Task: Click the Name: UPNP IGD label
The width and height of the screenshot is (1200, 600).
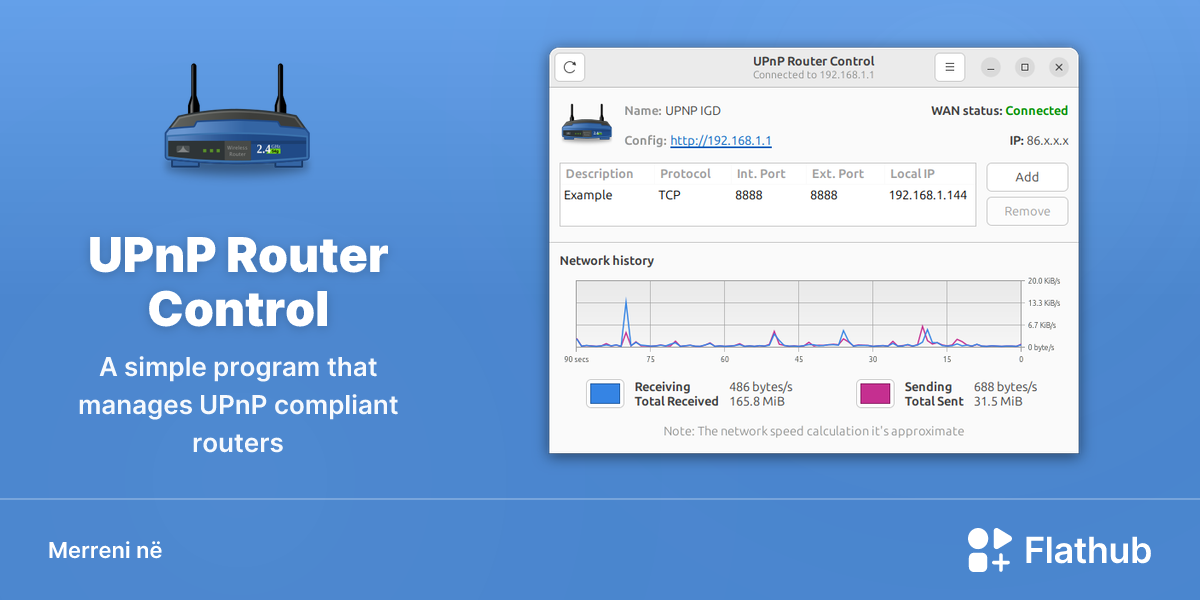Action: coord(672,111)
